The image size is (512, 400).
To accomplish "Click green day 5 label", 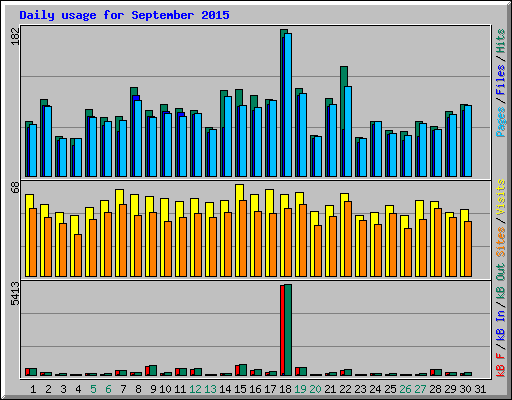I will coord(93,389).
